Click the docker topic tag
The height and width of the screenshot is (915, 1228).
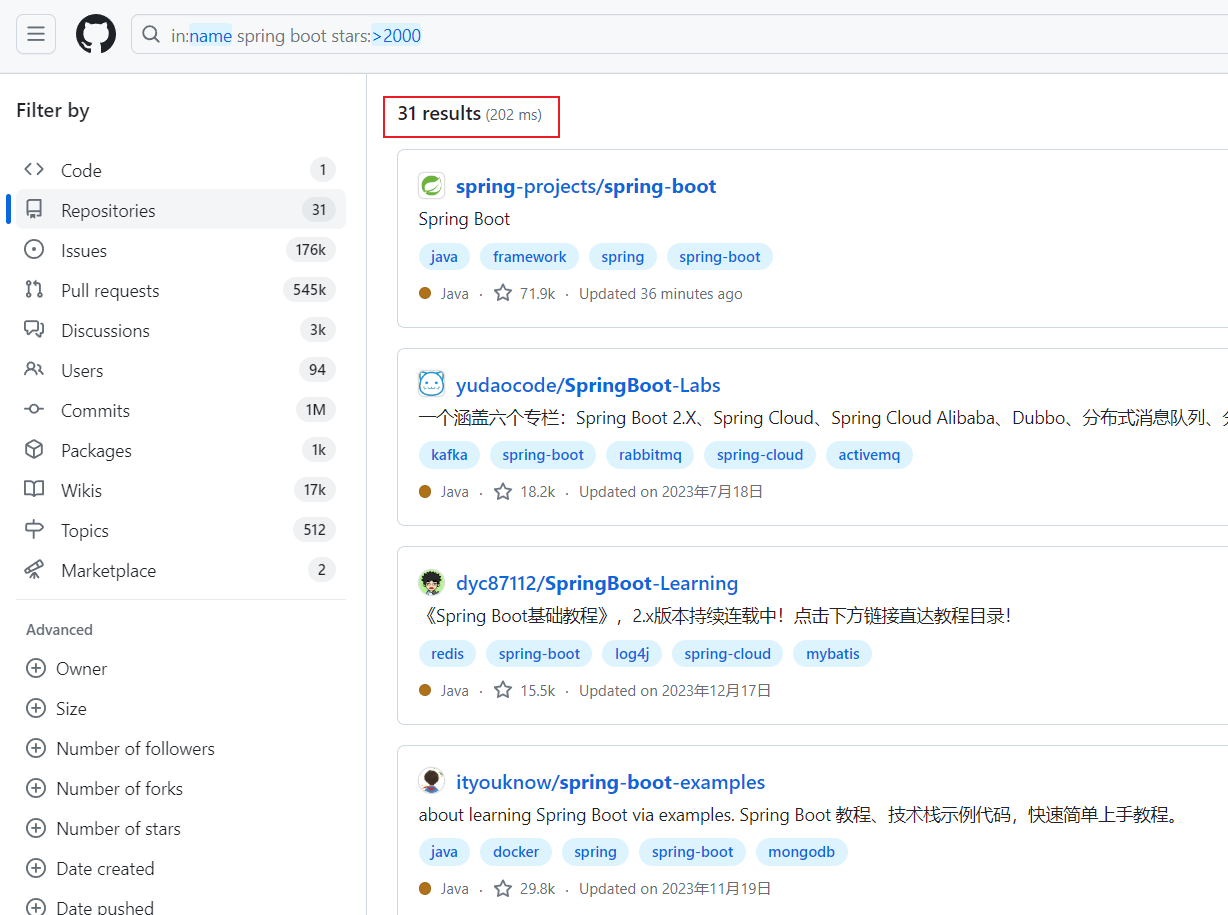[x=516, y=852]
